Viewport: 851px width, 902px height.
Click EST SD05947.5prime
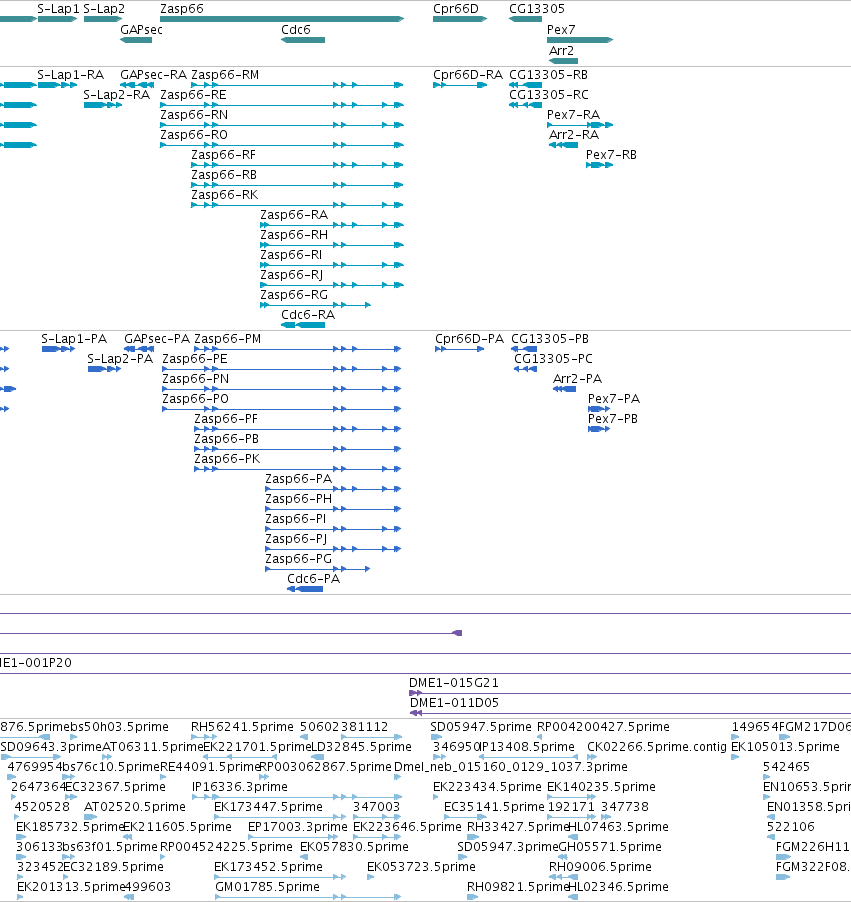(x=481, y=727)
